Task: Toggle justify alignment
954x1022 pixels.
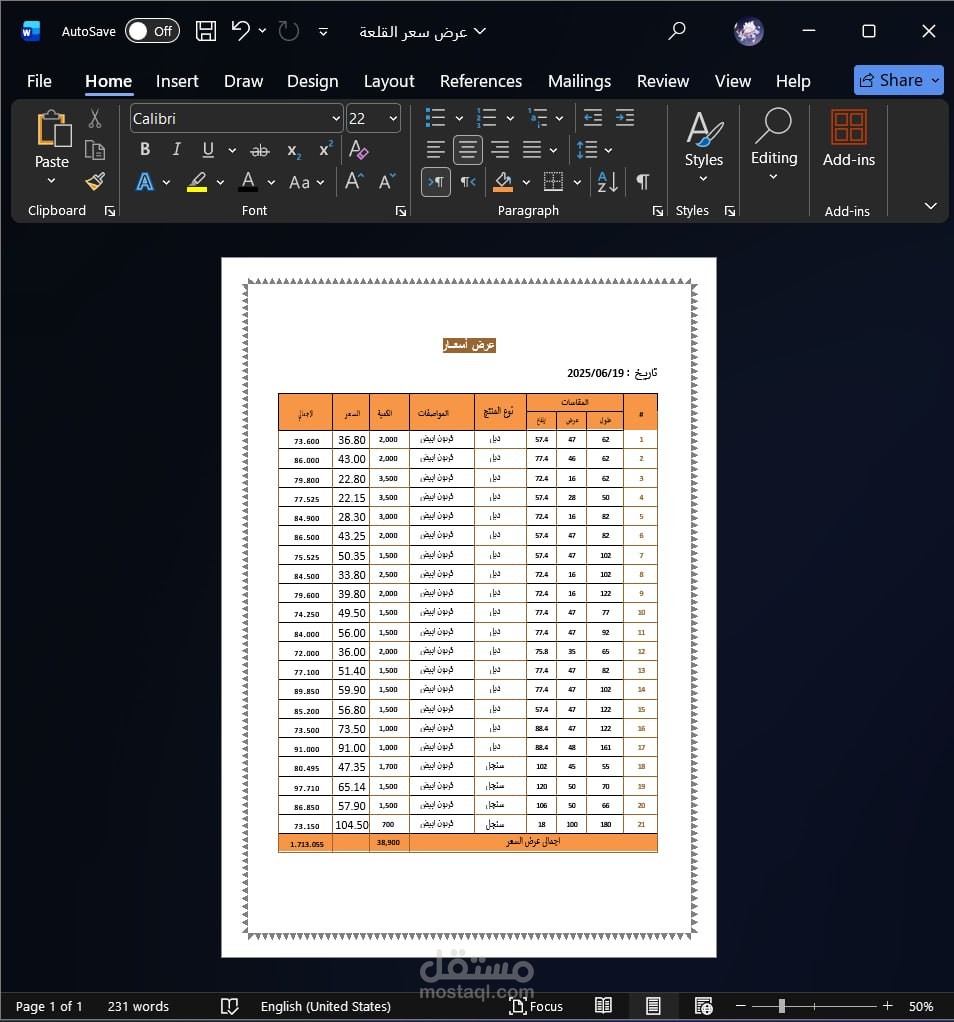Action: (532, 150)
